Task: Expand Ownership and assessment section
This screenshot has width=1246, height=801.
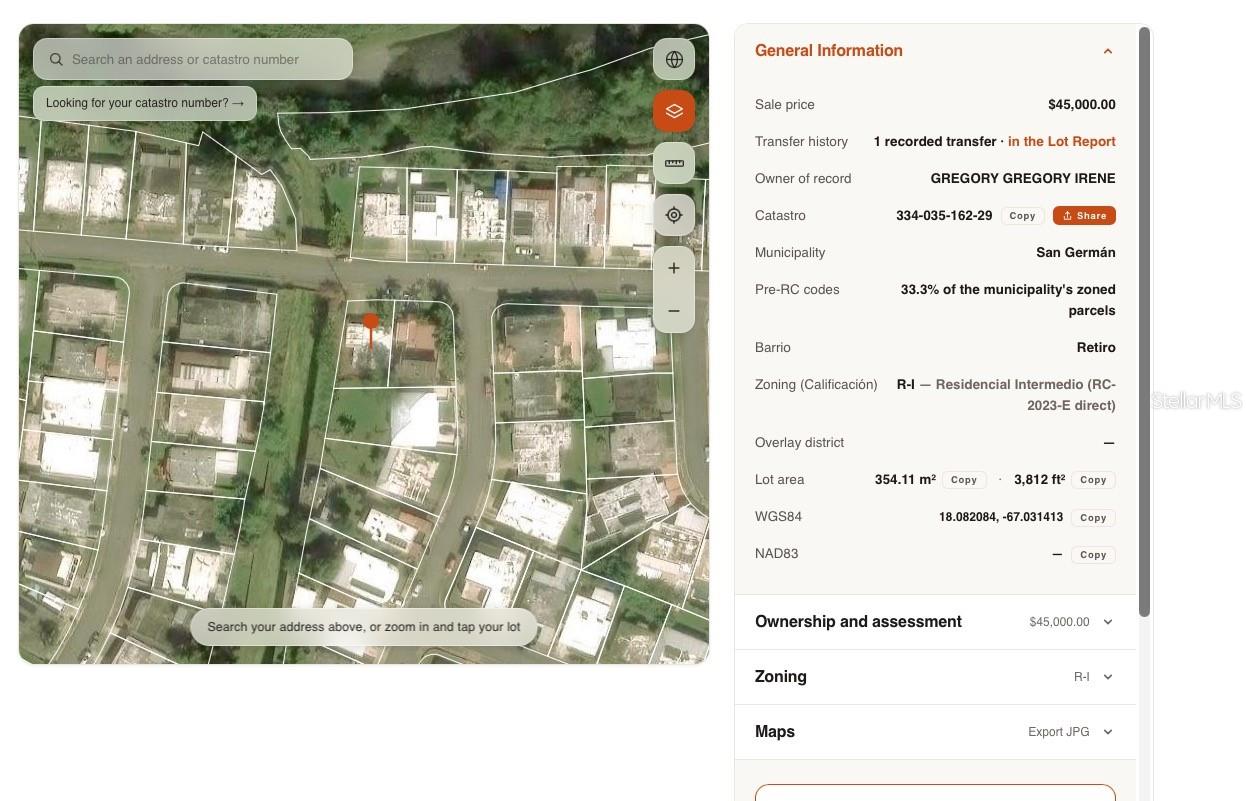Action: coord(935,622)
